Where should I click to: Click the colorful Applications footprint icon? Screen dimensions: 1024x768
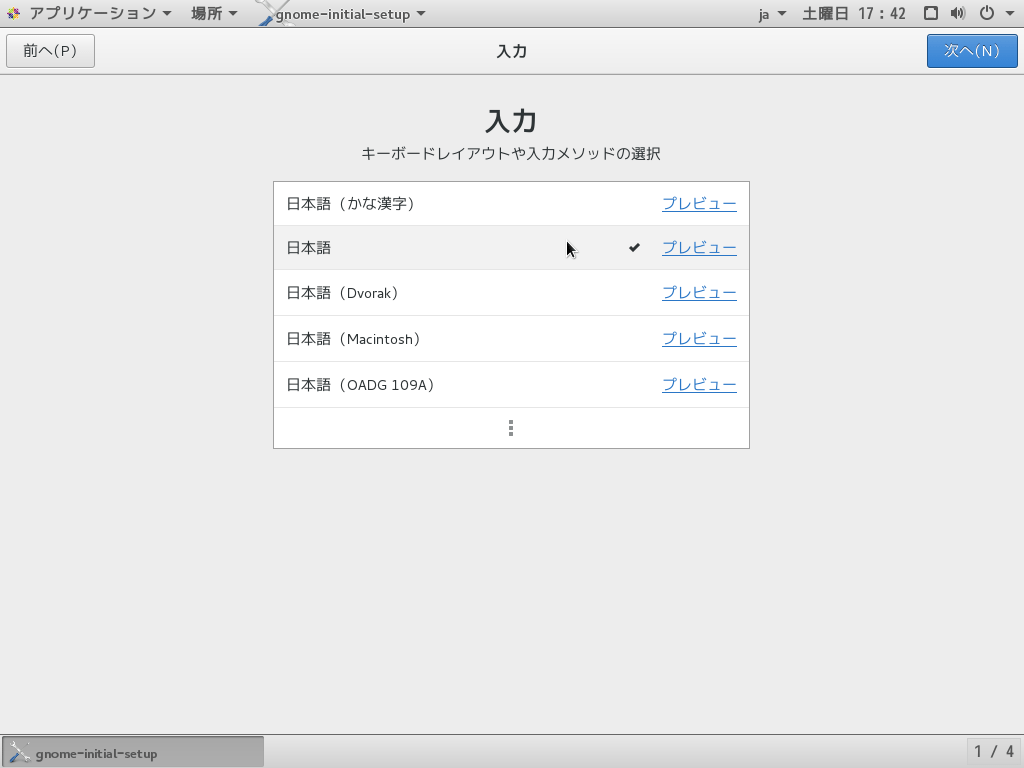coord(13,13)
